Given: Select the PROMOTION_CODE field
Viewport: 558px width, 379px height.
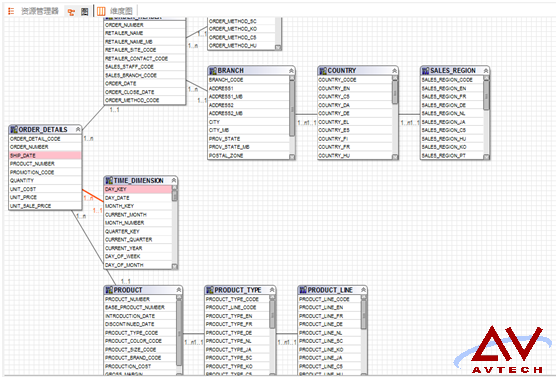Looking at the screenshot, I should click(x=45, y=172).
